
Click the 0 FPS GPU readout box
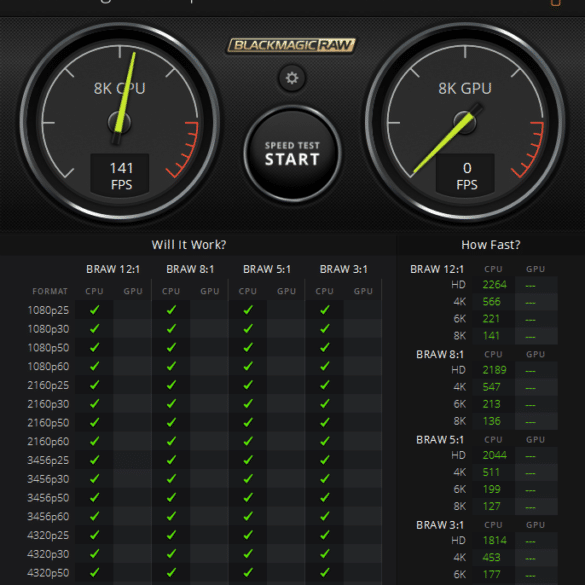466,175
